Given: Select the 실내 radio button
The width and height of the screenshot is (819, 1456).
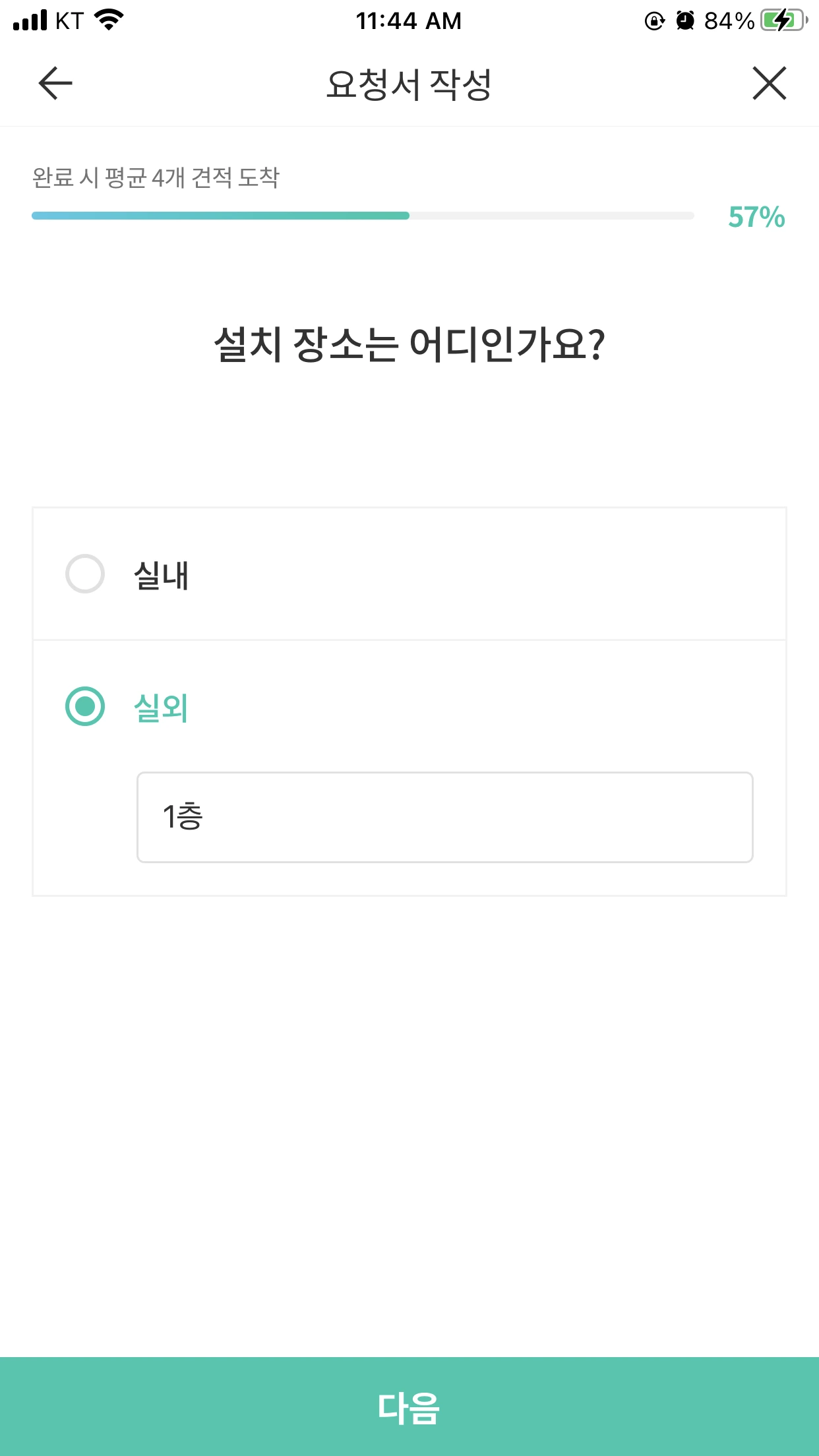Looking at the screenshot, I should [x=85, y=574].
